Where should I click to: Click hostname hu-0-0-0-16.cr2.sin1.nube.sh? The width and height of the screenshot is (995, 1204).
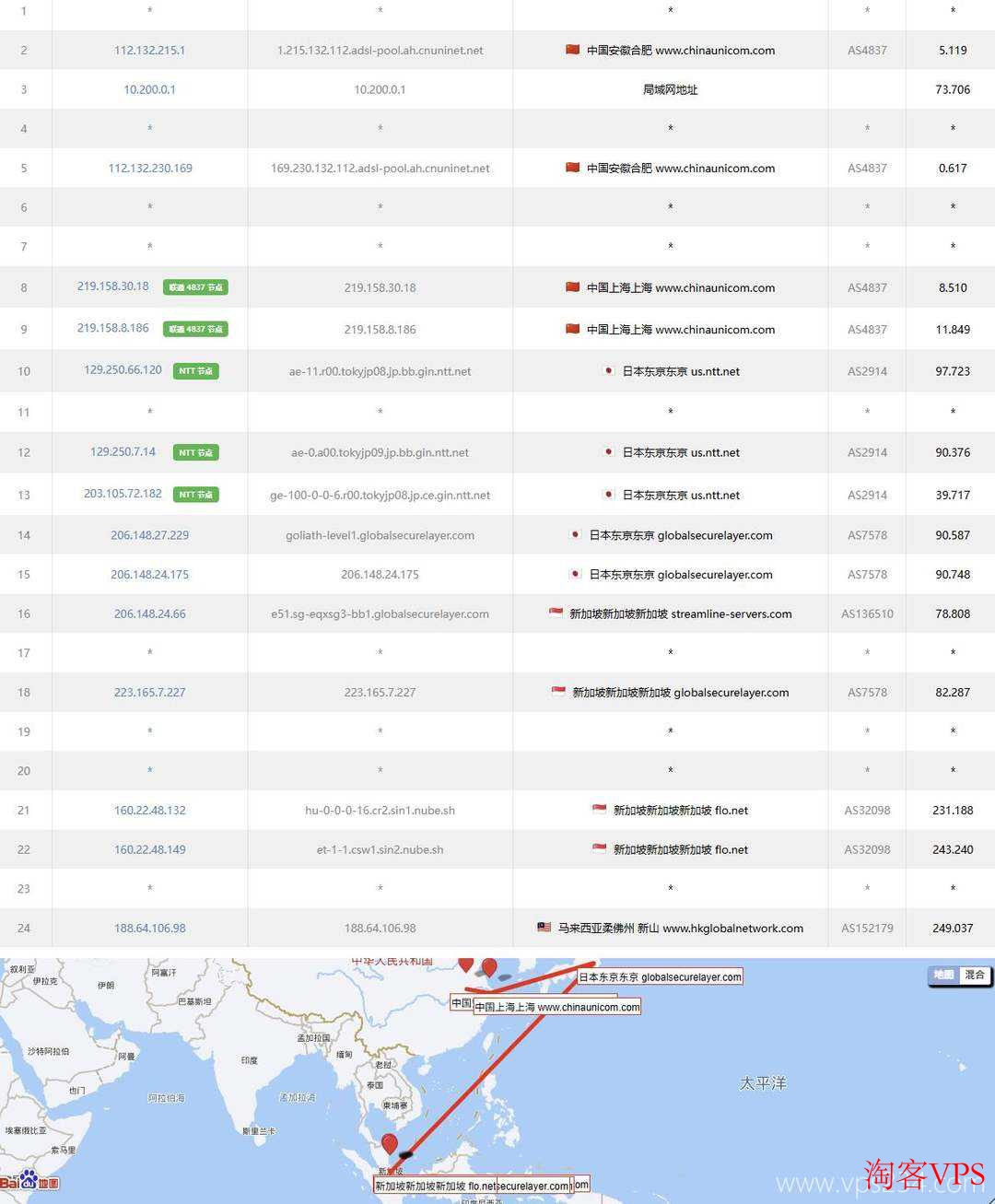coord(380,810)
